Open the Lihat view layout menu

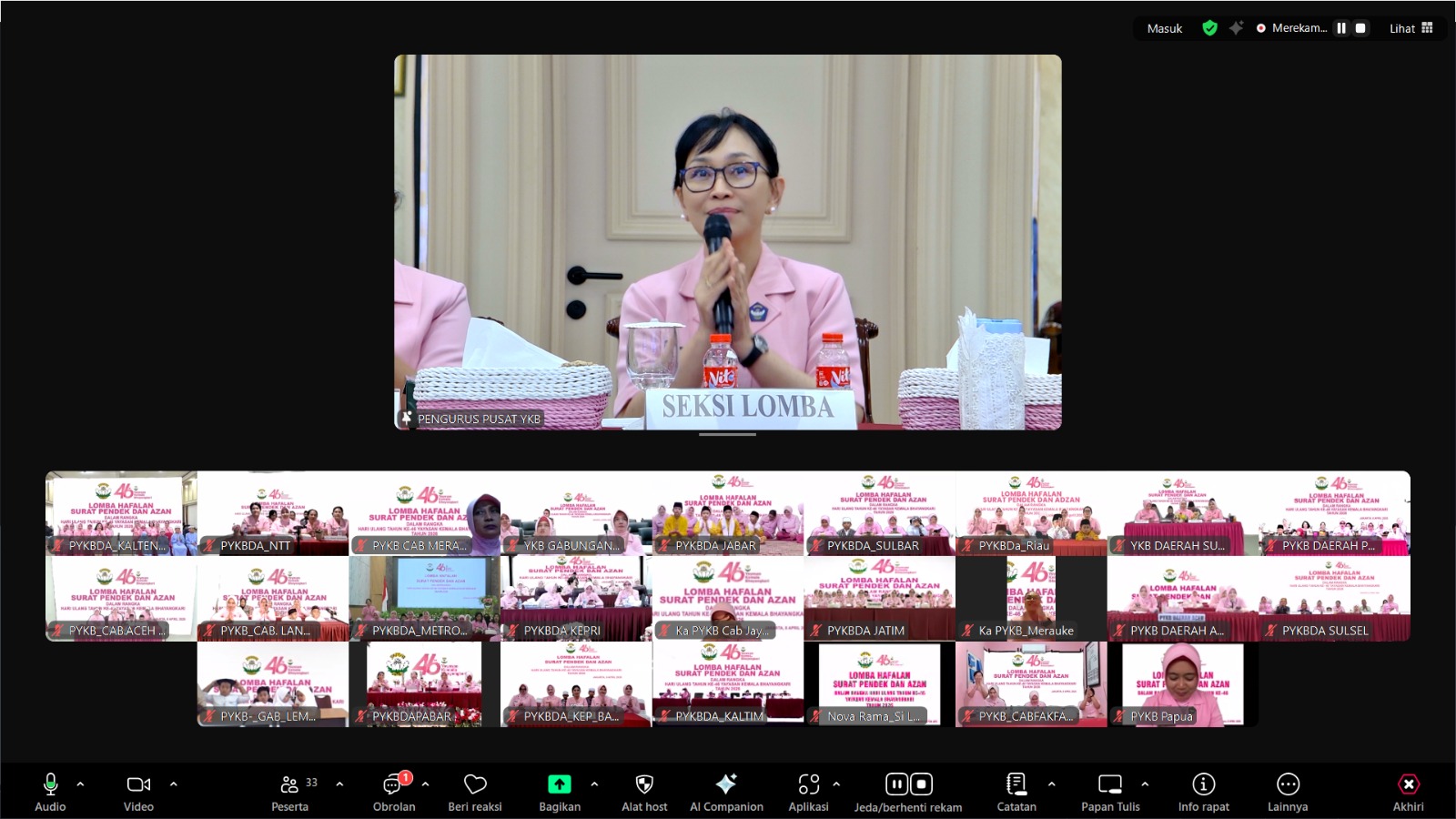pyautogui.click(x=1410, y=28)
